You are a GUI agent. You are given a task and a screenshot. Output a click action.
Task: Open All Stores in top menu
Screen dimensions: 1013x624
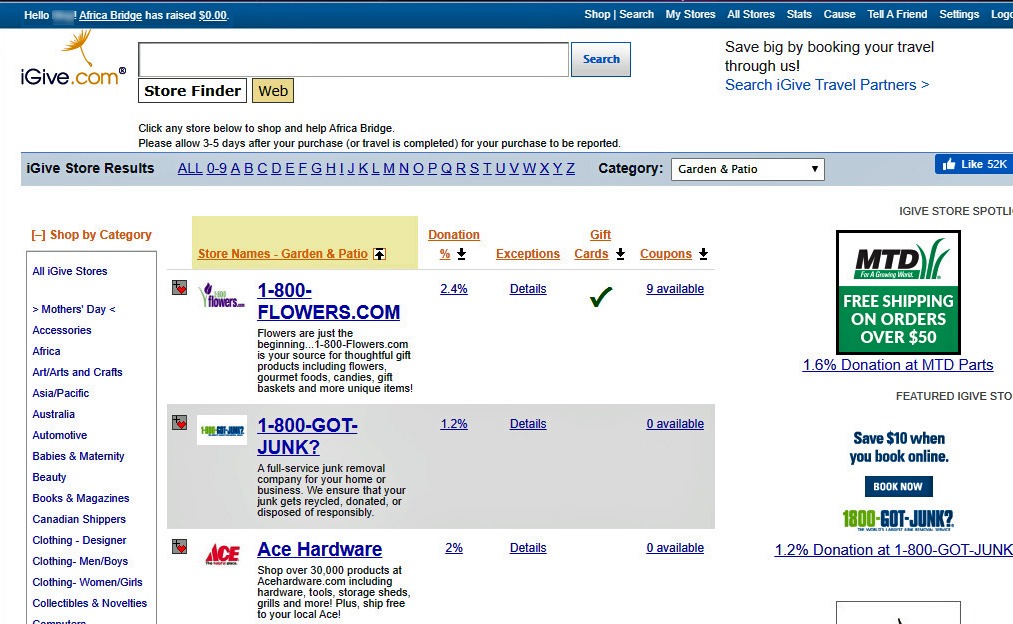click(751, 14)
